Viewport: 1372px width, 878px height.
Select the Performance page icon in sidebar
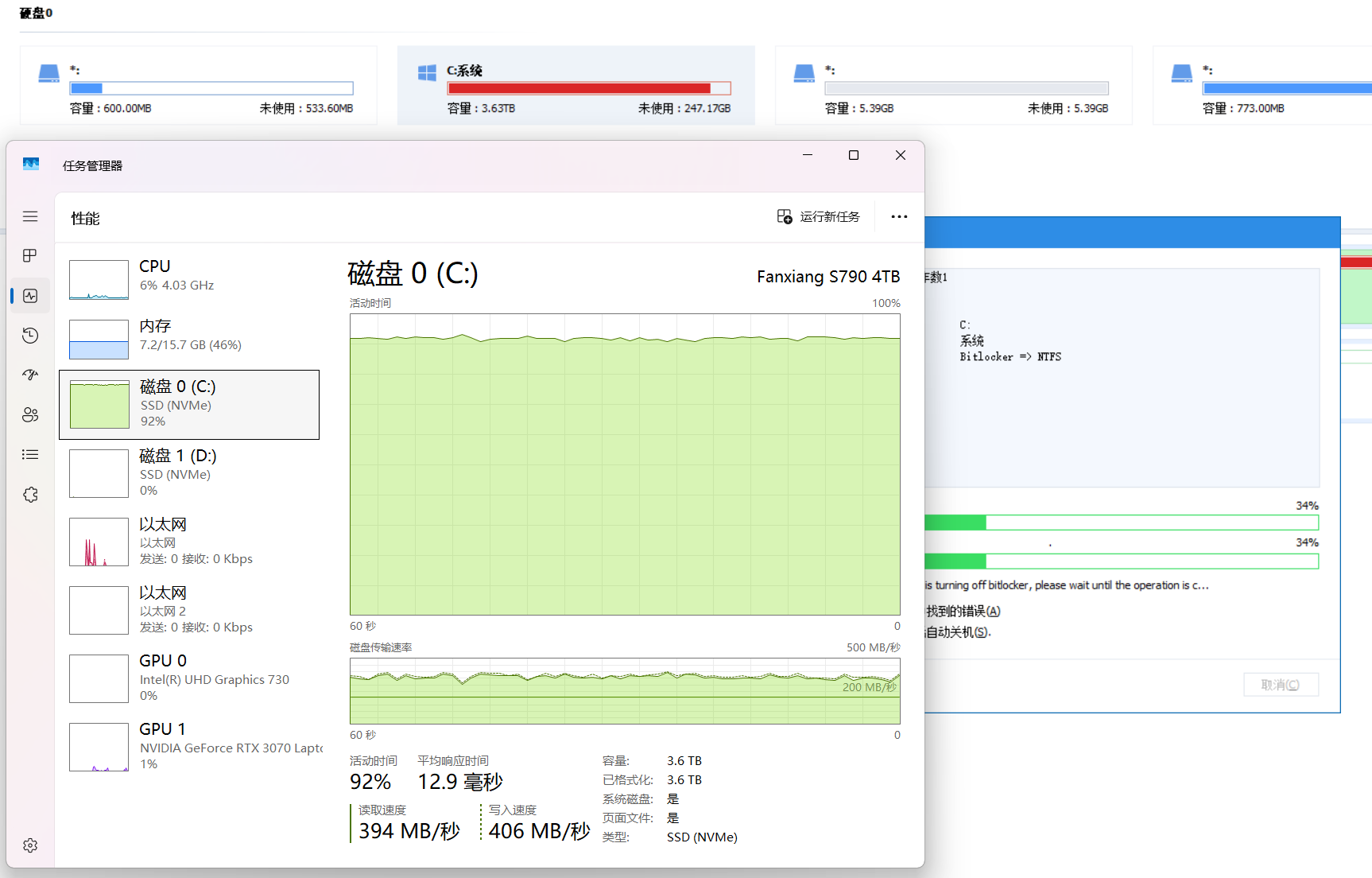coord(30,296)
